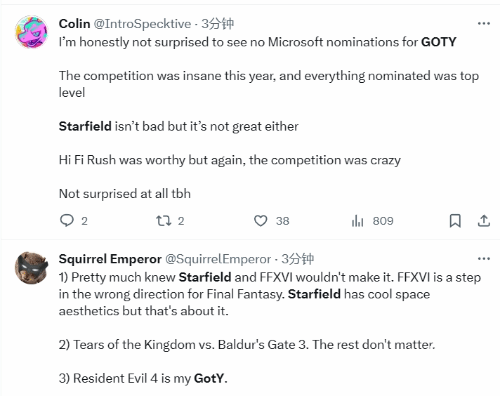500x396 pixels.
Task: Click the display name Squirrel Emperor
Action: (x=110, y=259)
